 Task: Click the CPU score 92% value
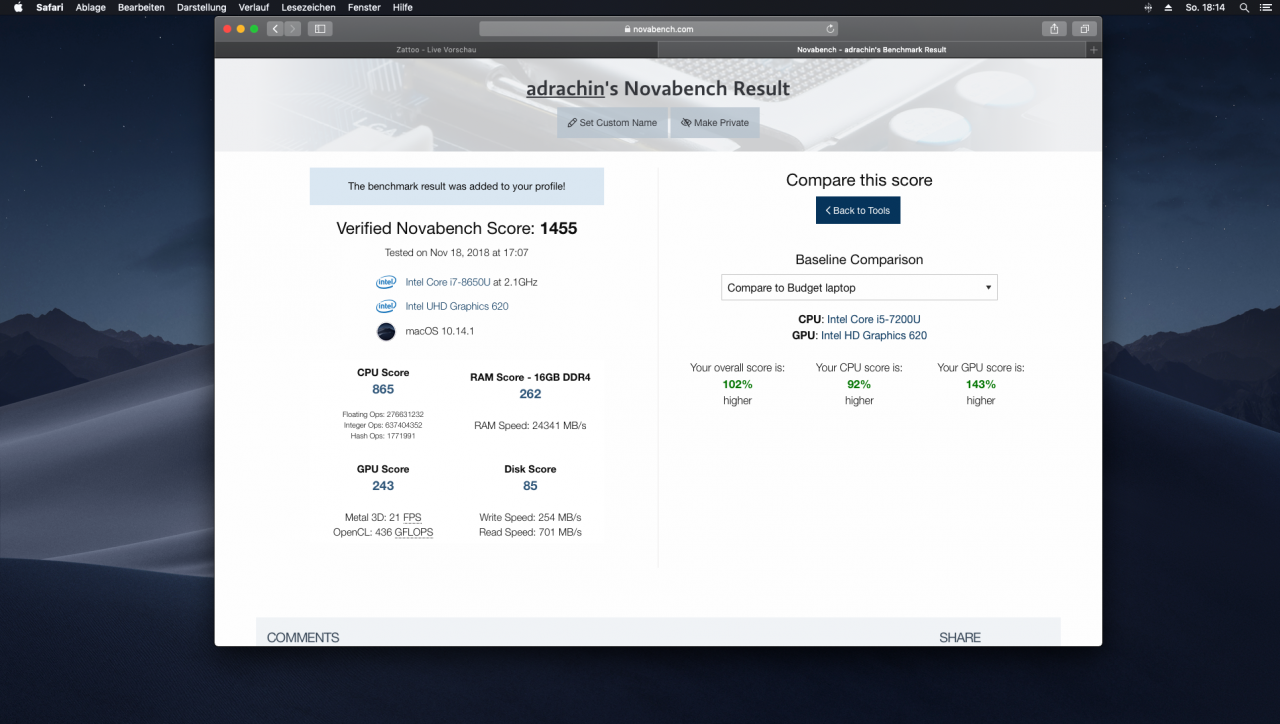click(x=859, y=384)
